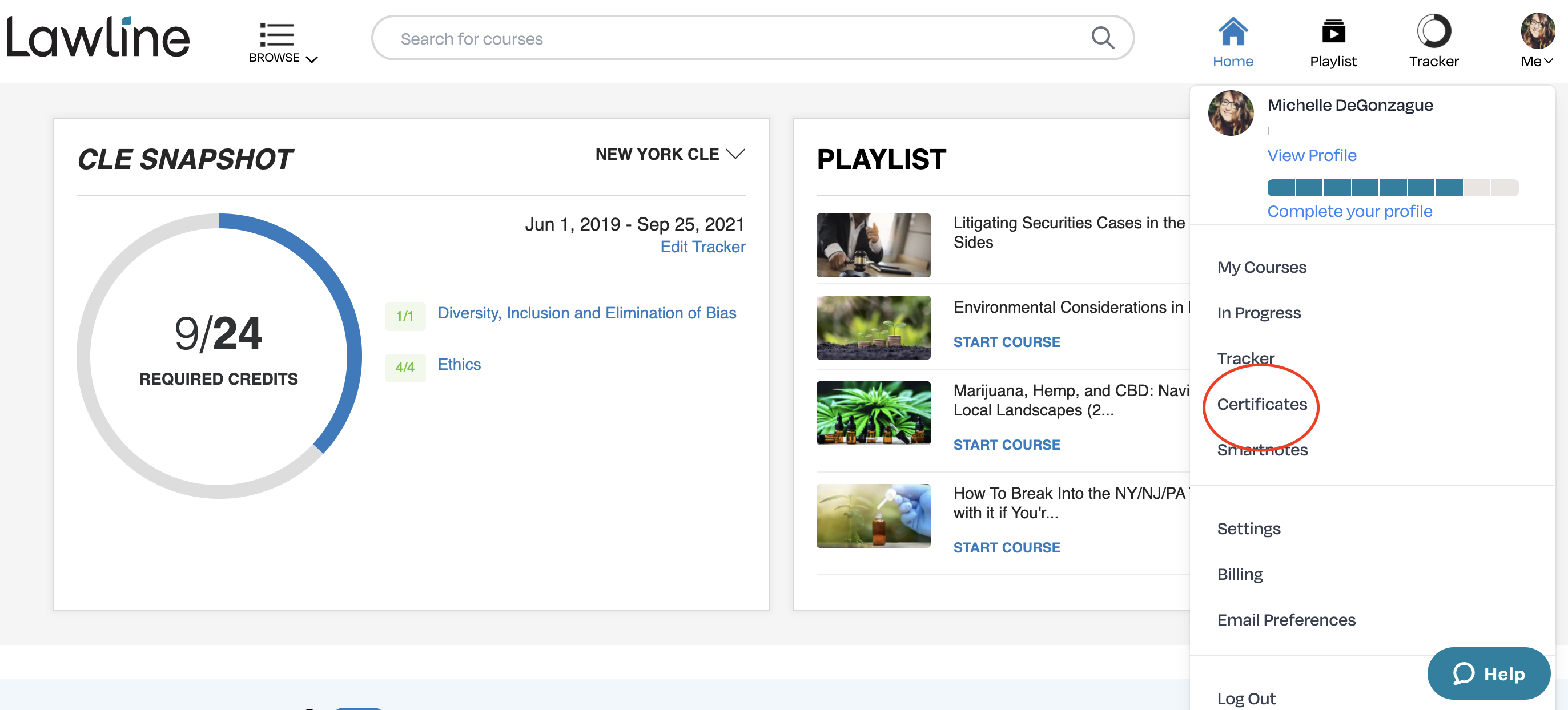The height and width of the screenshot is (710, 1568).
Task: Open Certificates from the menu
Action: pyautogui.click(x=1262, y=404)
